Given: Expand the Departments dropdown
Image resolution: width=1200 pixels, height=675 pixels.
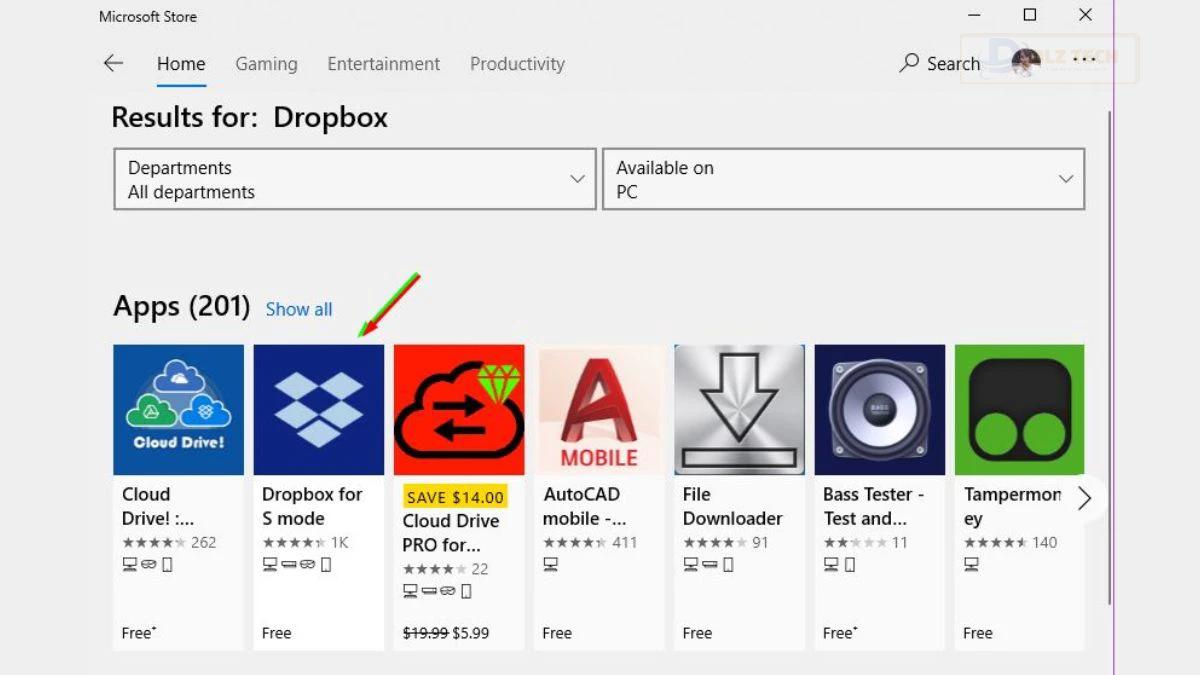Looking at the screenshot, I should tap(355, 179).
